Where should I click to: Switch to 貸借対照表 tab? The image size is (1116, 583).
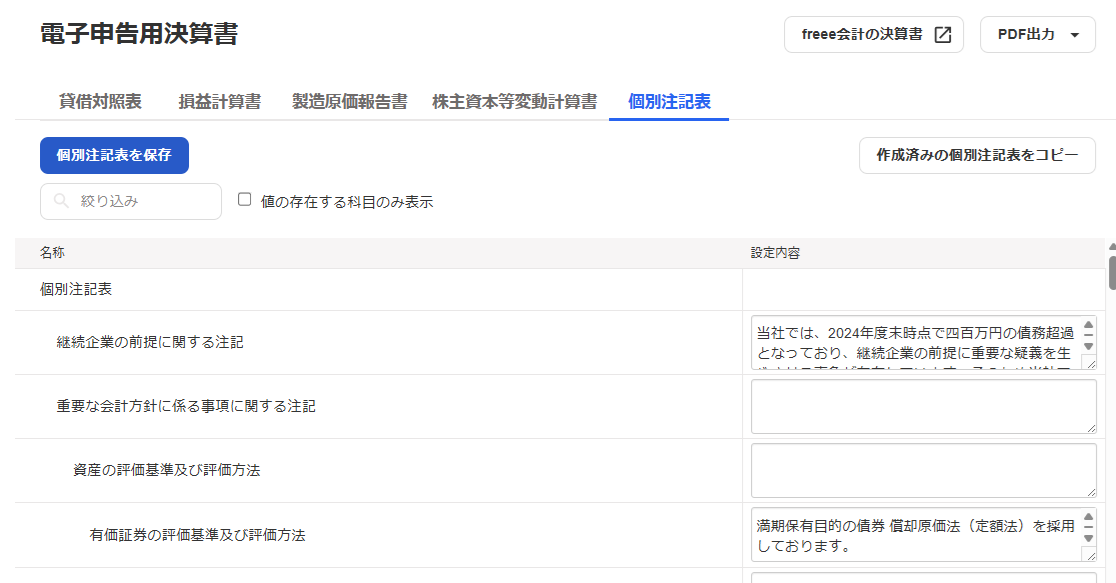(100, 102)
